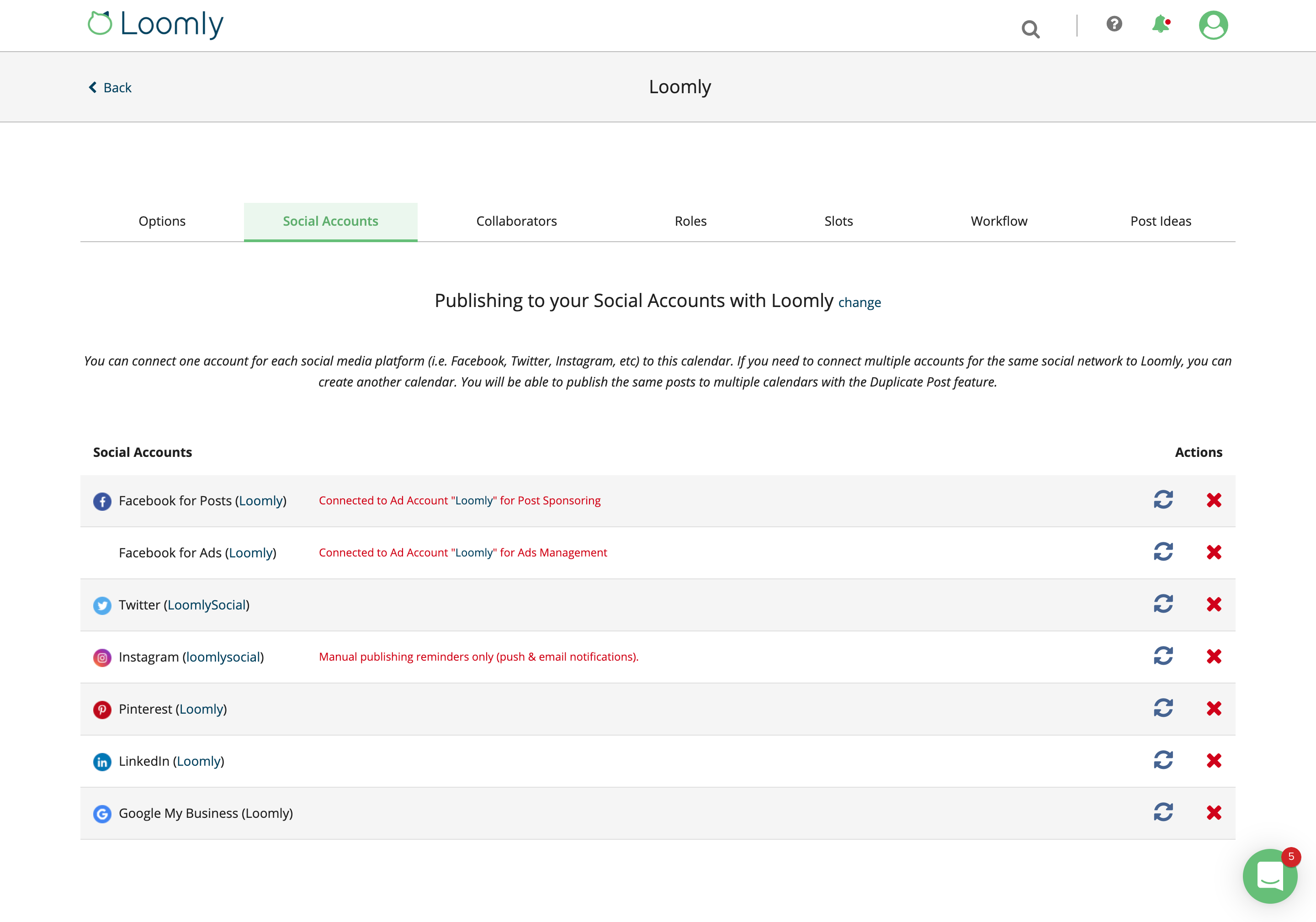Click the change publishing link
1316x922 pixels.
click(x=859, y=302)
